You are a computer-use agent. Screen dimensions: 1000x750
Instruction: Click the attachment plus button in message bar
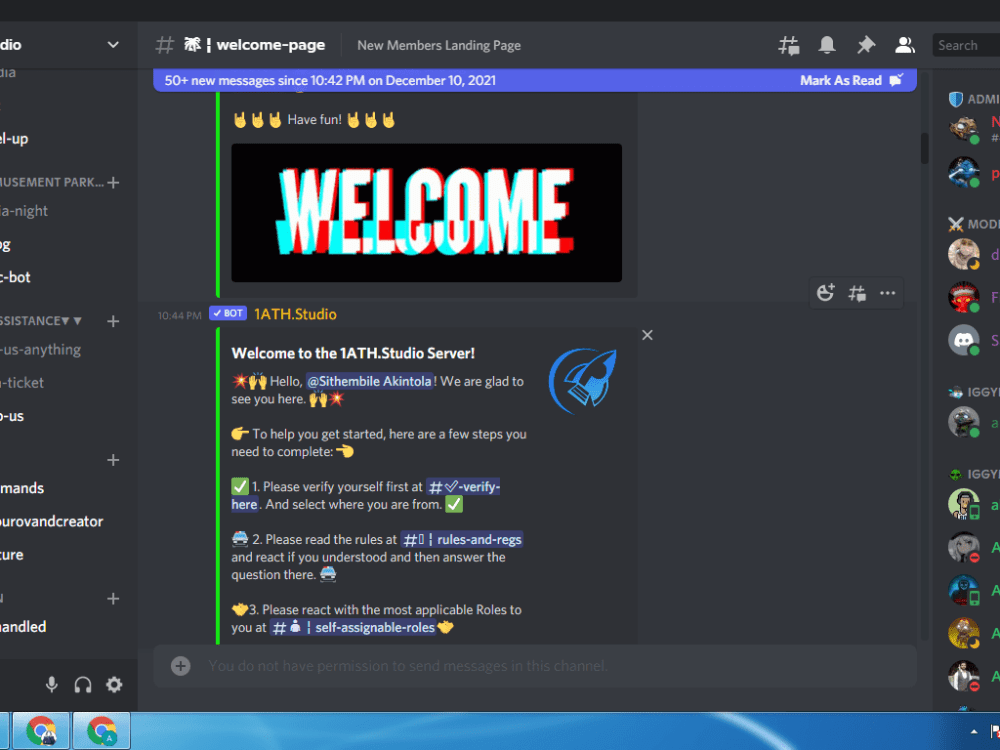tap(180, 666)
